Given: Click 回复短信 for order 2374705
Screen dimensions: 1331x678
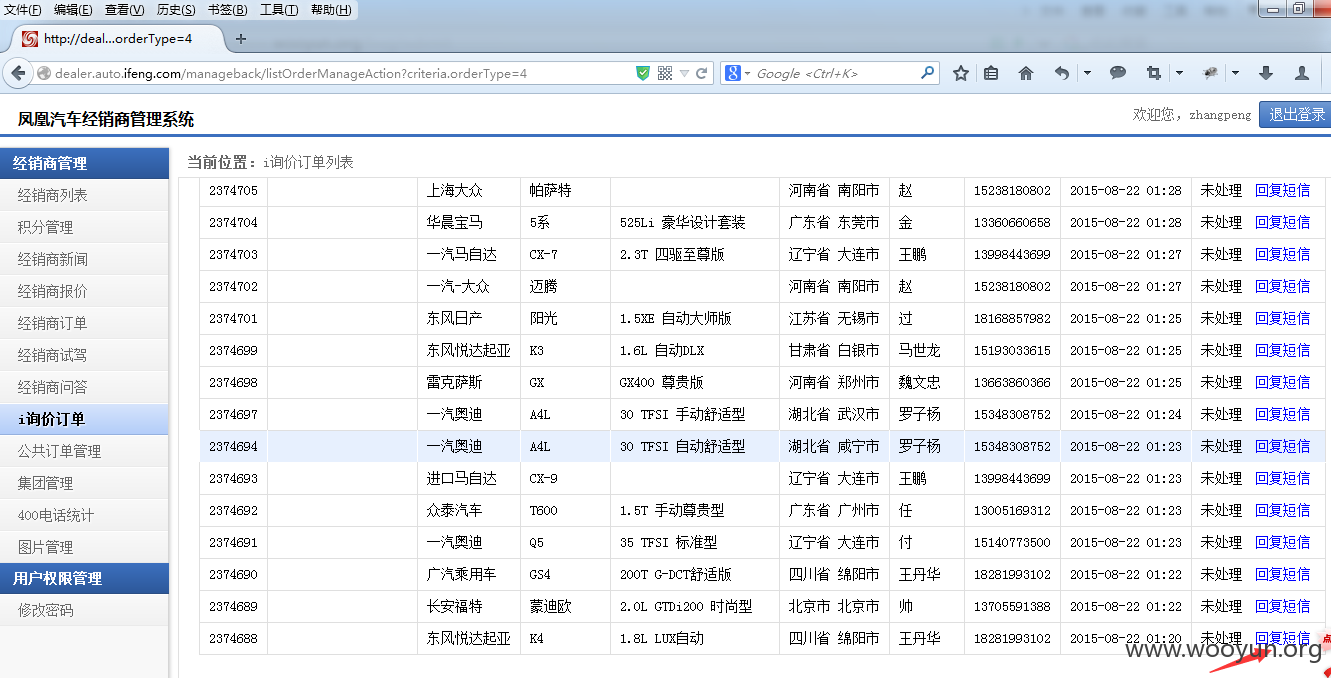Looking at the screenshot, I should click(x=1282, y=190).
